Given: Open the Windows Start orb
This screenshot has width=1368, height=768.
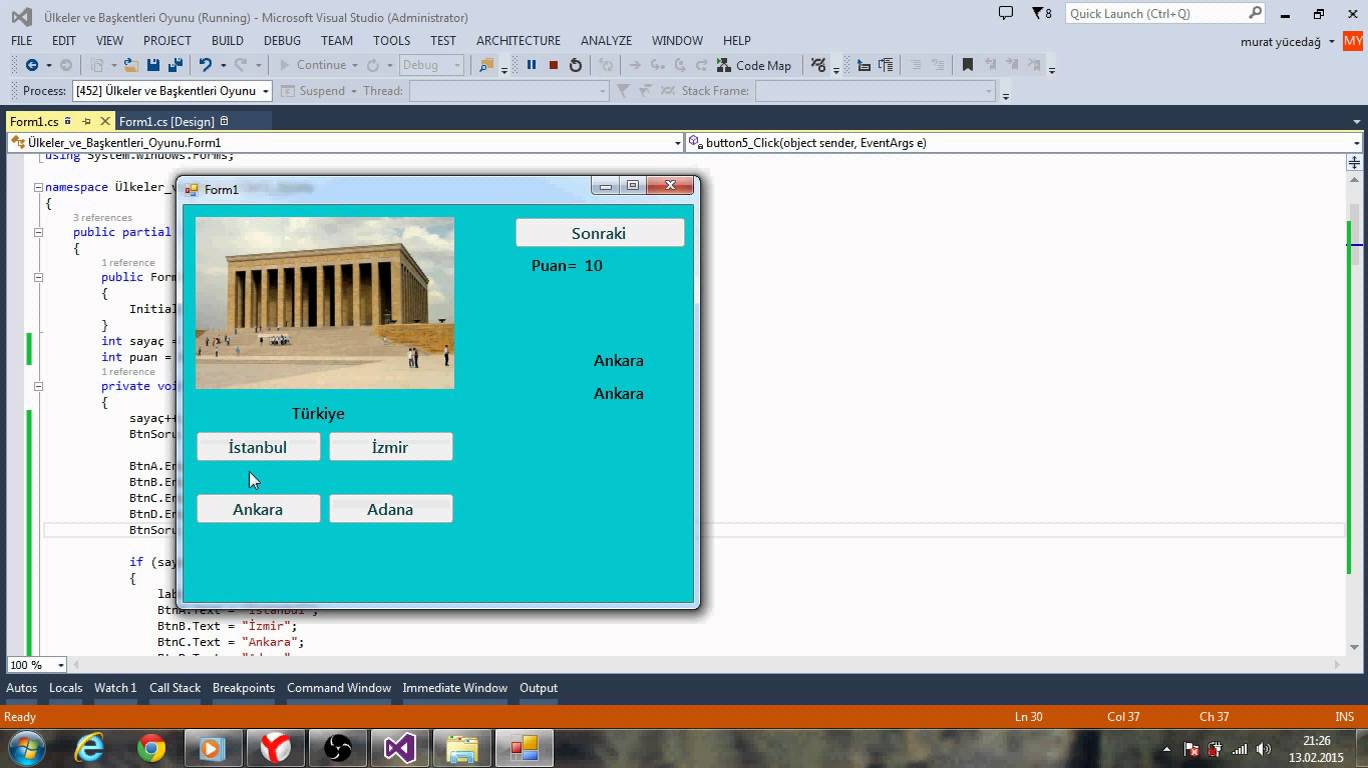Looking at the screenshot, I should coord(27,748).
